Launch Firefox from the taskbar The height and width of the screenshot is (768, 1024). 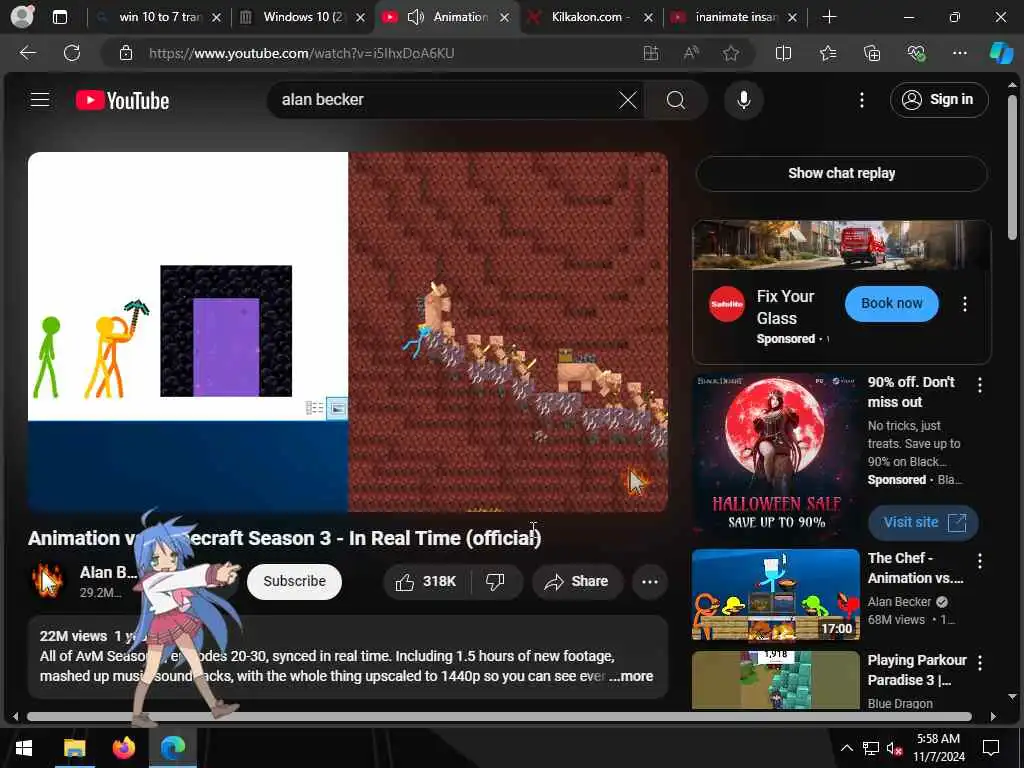[123, 748]
